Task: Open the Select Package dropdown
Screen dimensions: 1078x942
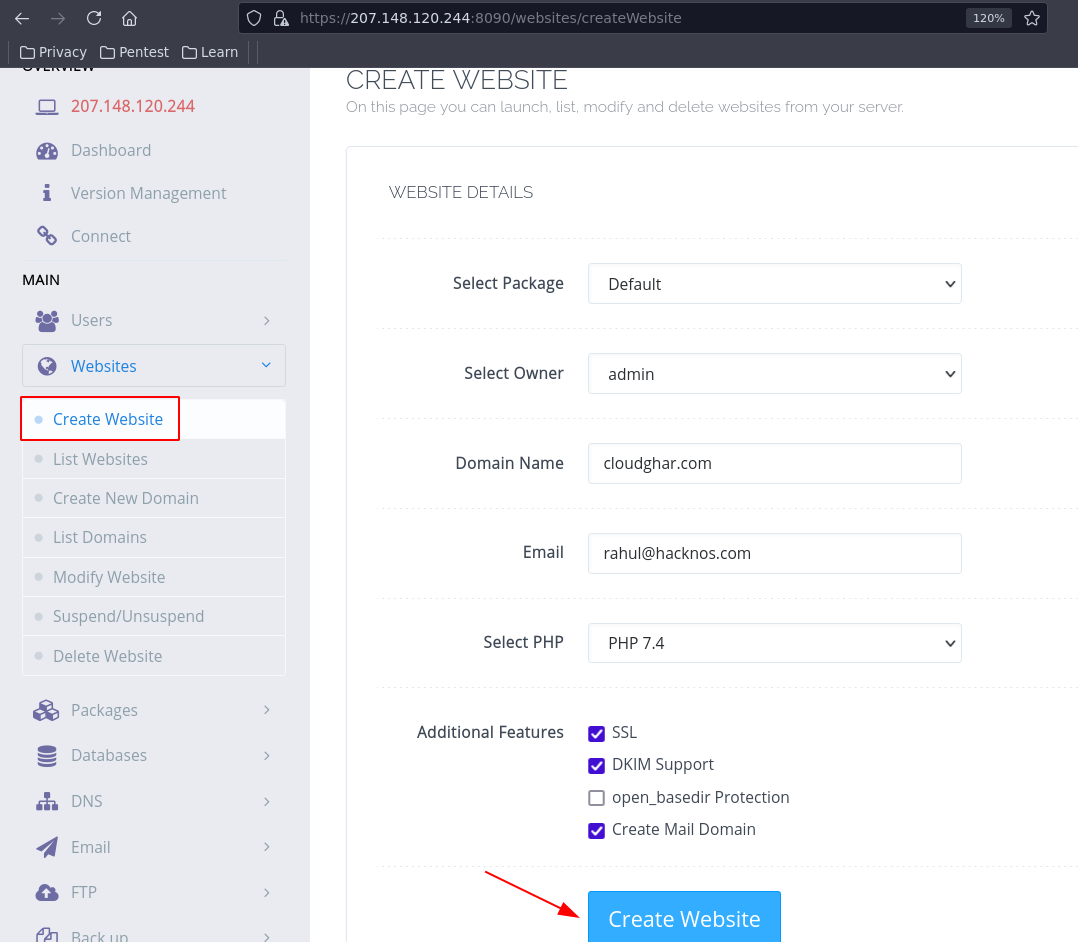Action: (774, 283)
